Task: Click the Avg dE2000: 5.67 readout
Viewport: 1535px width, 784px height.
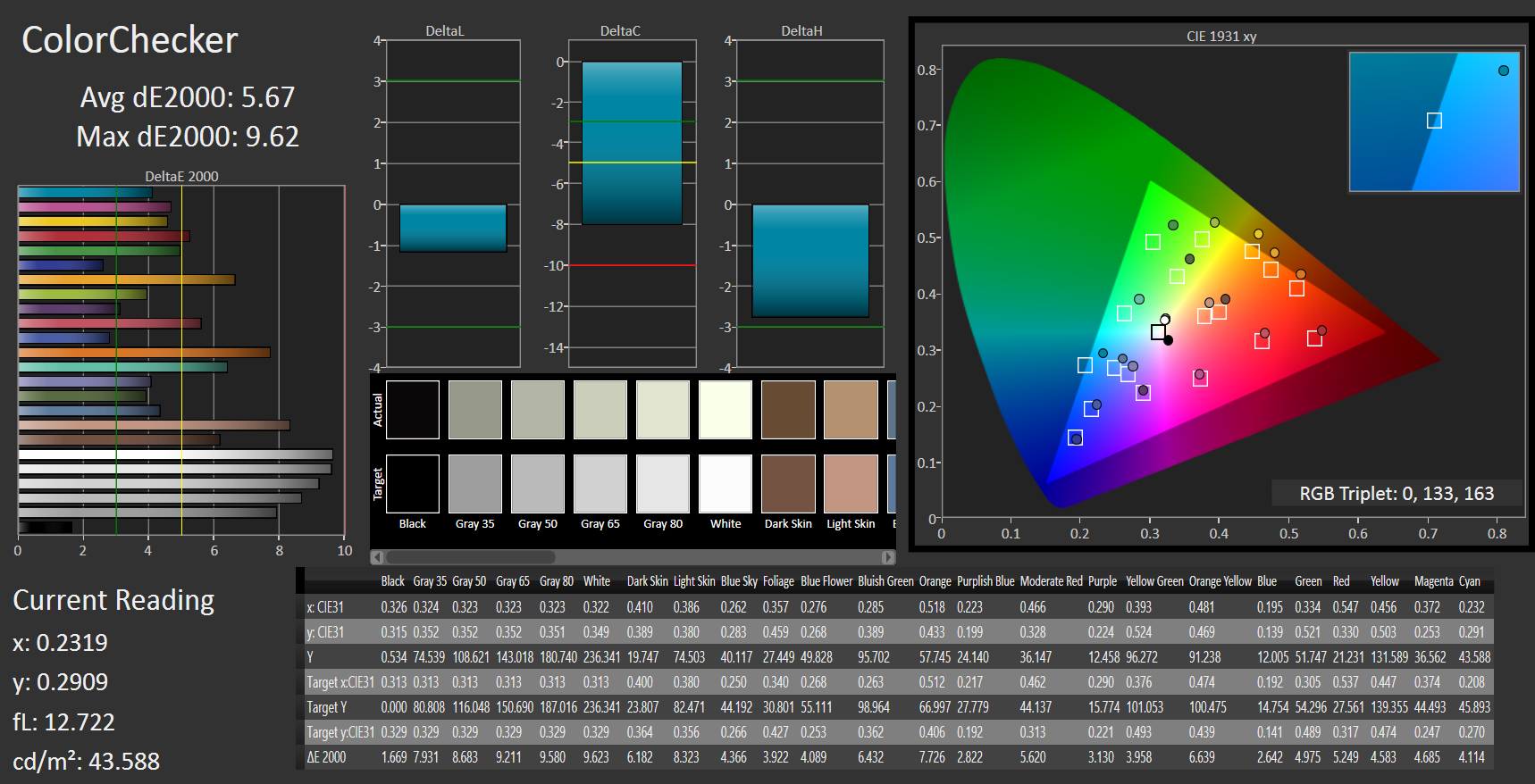Action: tap(188, 96)
